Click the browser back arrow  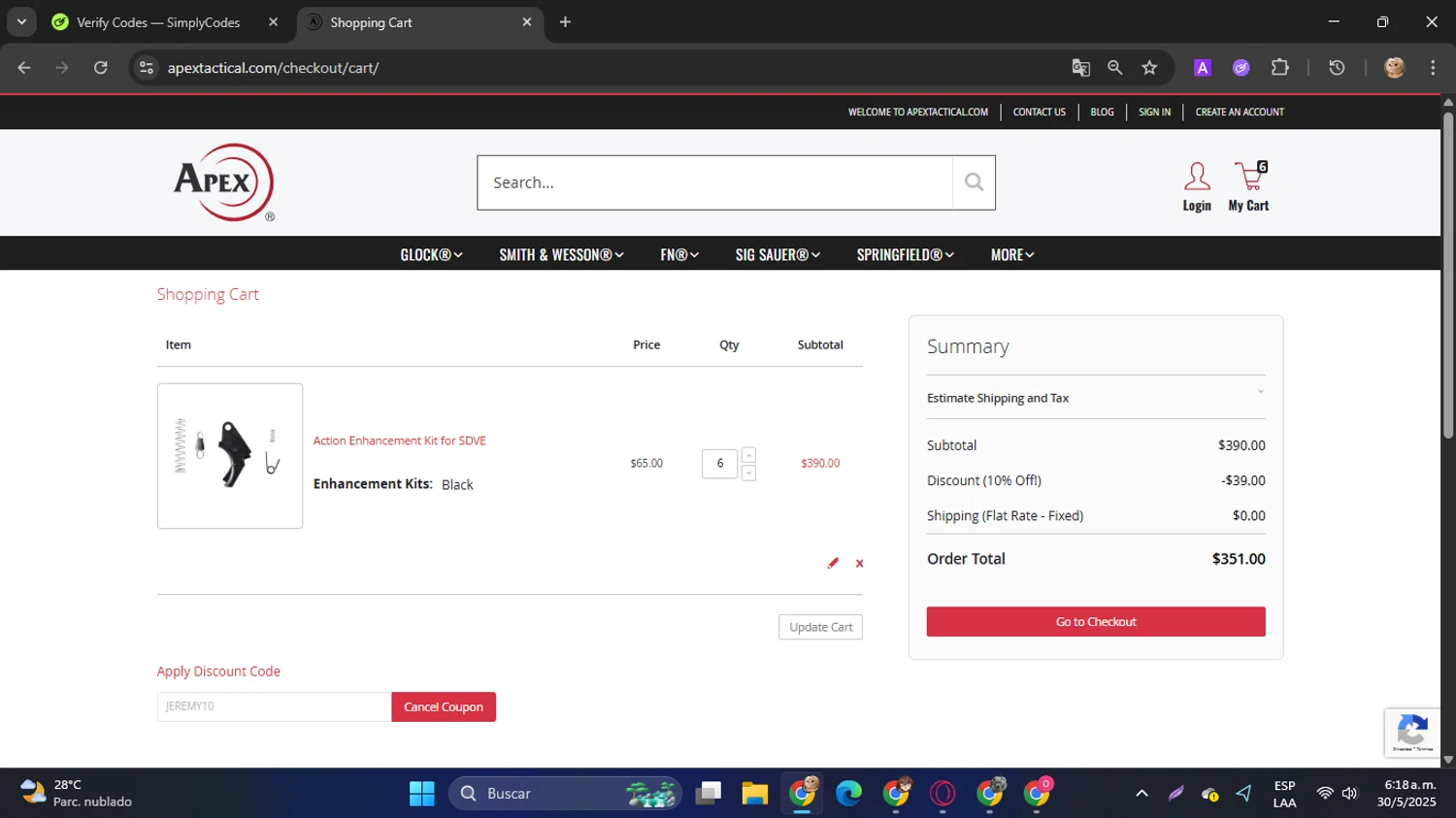pos(24,67)
